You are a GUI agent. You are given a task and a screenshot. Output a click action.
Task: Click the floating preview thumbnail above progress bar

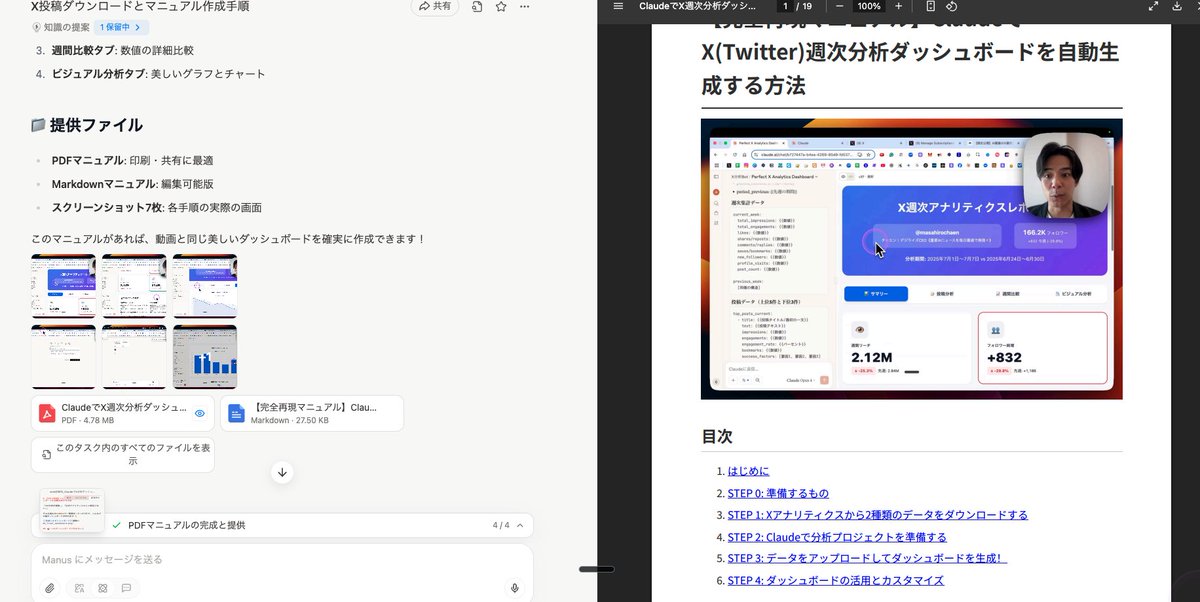coord(72,511)
